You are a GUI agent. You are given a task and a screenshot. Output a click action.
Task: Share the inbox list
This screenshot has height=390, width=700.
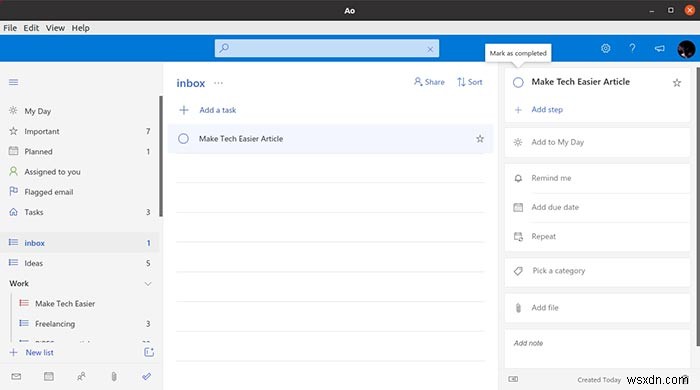coord(429,82)
